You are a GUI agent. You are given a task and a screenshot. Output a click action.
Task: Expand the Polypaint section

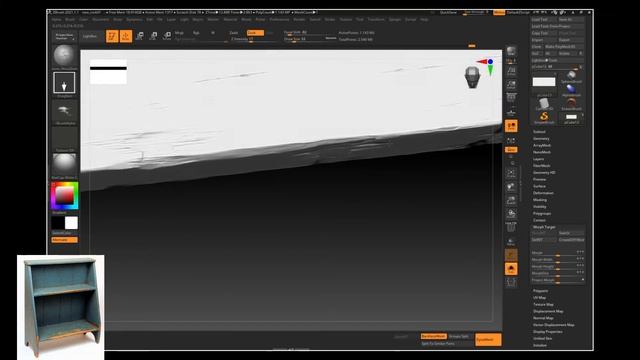540,291
